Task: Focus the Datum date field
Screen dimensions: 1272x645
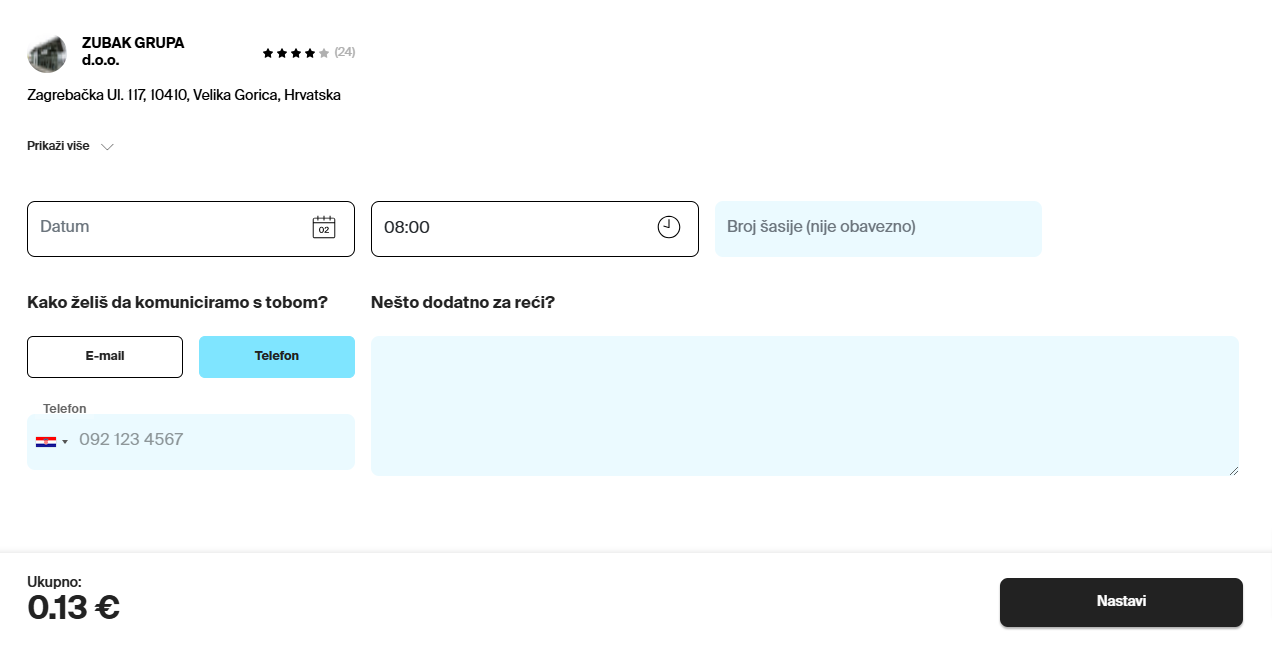Action: (191, 229)
